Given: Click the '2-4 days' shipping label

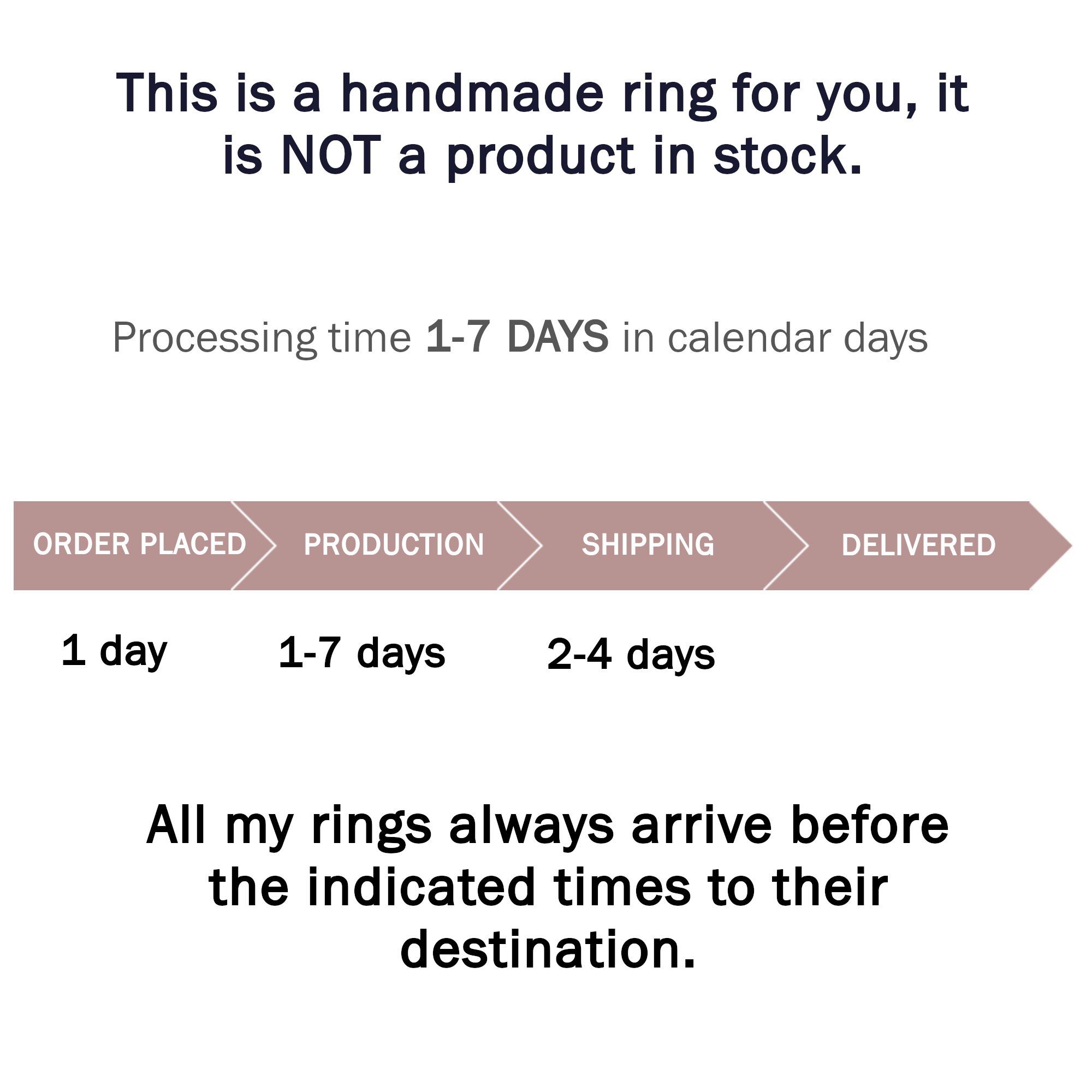Looking at the screenshot, I should pyautogui.click(x=631, y=656).
